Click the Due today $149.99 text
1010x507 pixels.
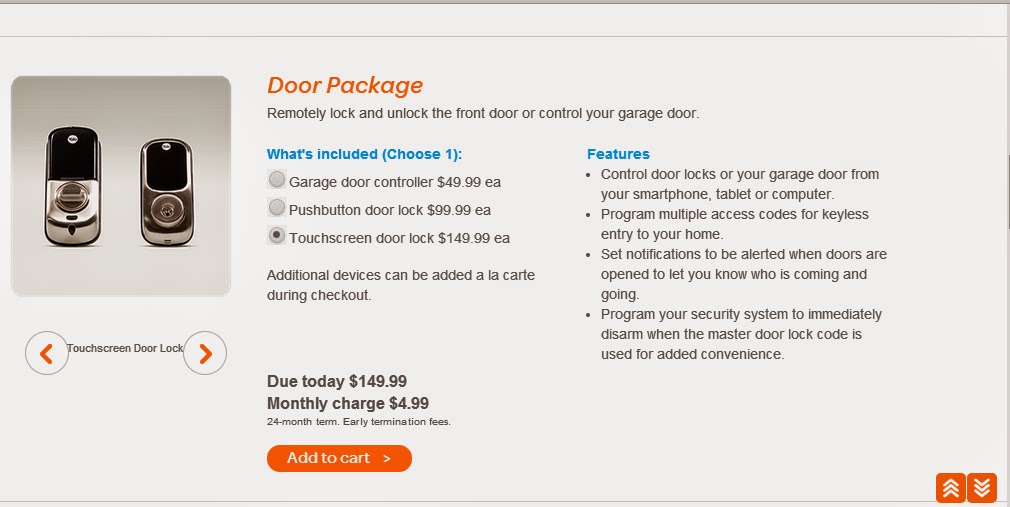coord(337,381)
